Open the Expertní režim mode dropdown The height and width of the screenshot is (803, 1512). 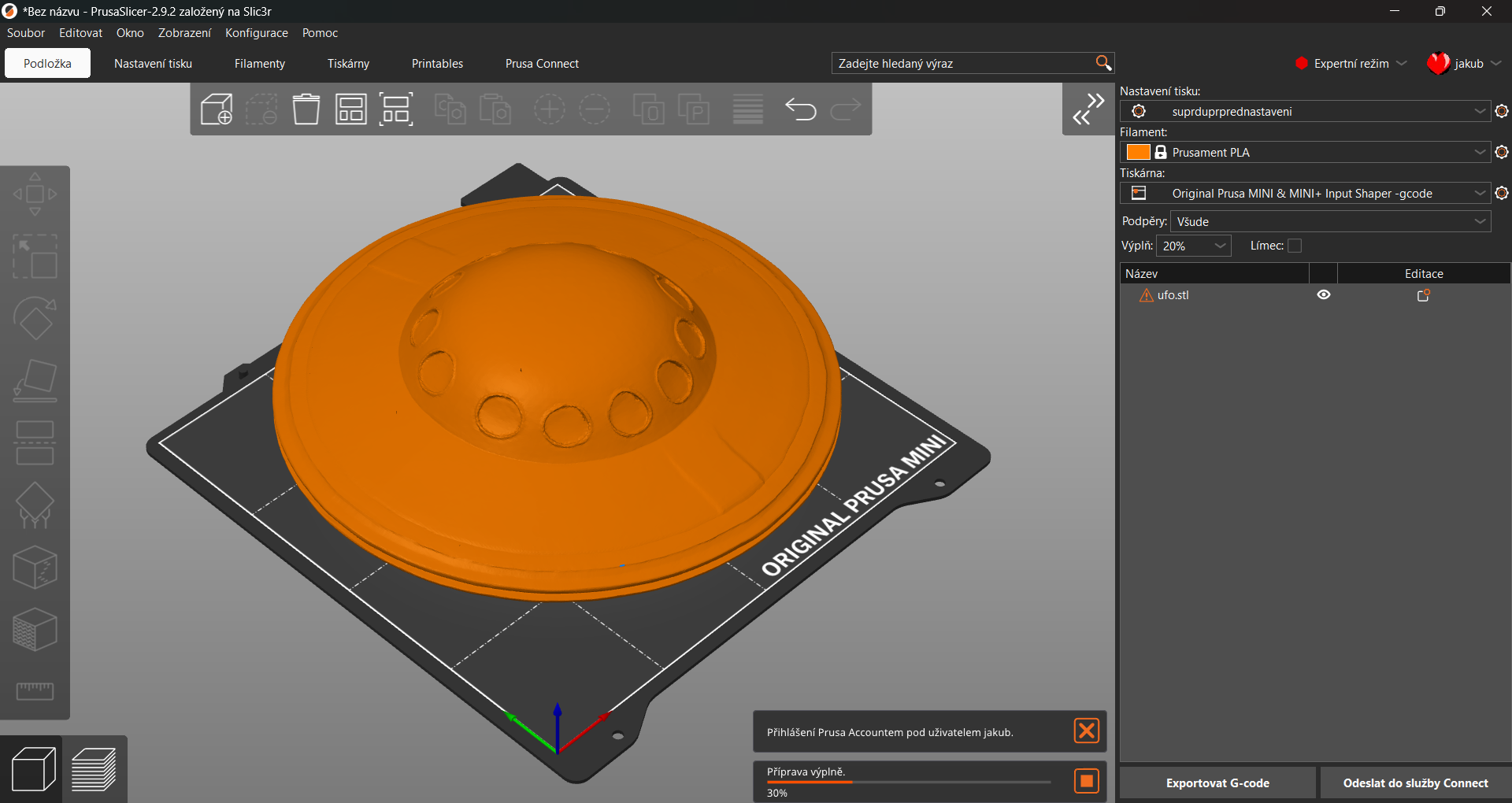pyautogui.click(x=1351, y=63)
